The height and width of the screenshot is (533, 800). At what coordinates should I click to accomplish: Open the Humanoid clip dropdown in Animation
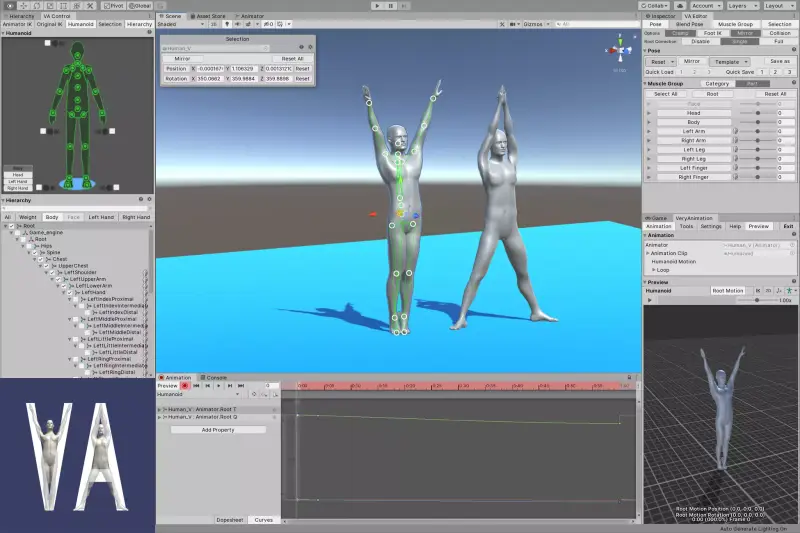coord(198,394)
